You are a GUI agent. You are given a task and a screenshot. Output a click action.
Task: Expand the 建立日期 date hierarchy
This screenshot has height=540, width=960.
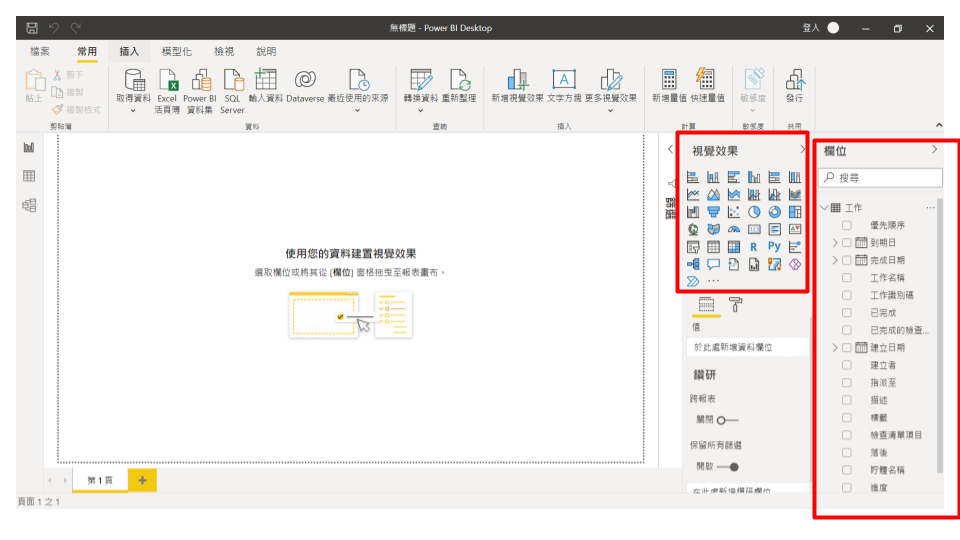coord(834,348)
